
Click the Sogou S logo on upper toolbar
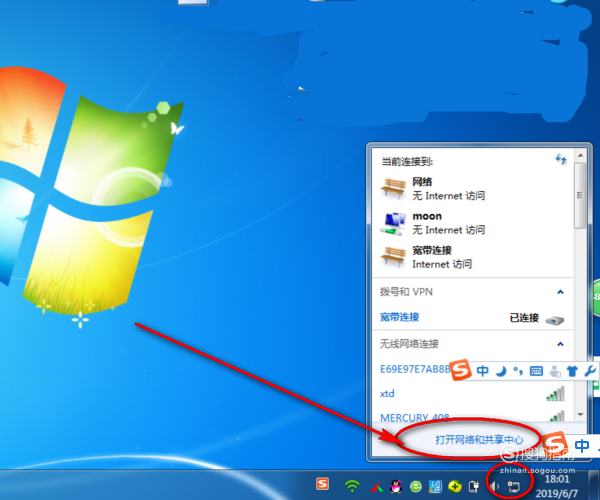461,370
